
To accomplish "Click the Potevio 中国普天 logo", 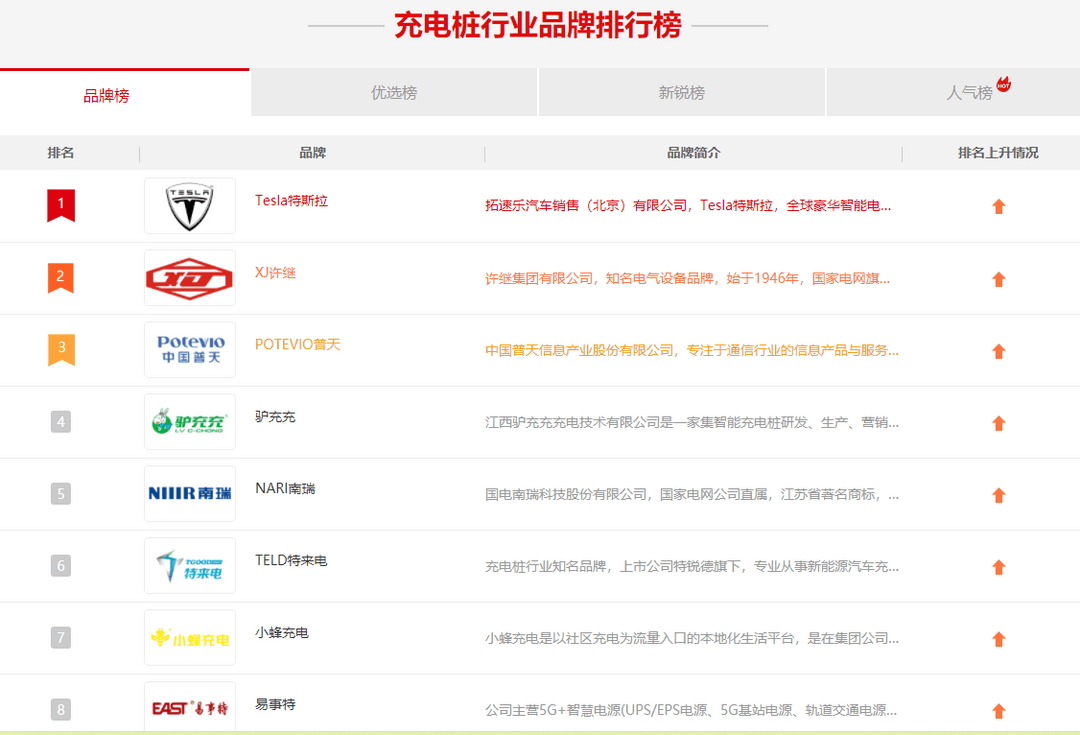I will [189, 350].
